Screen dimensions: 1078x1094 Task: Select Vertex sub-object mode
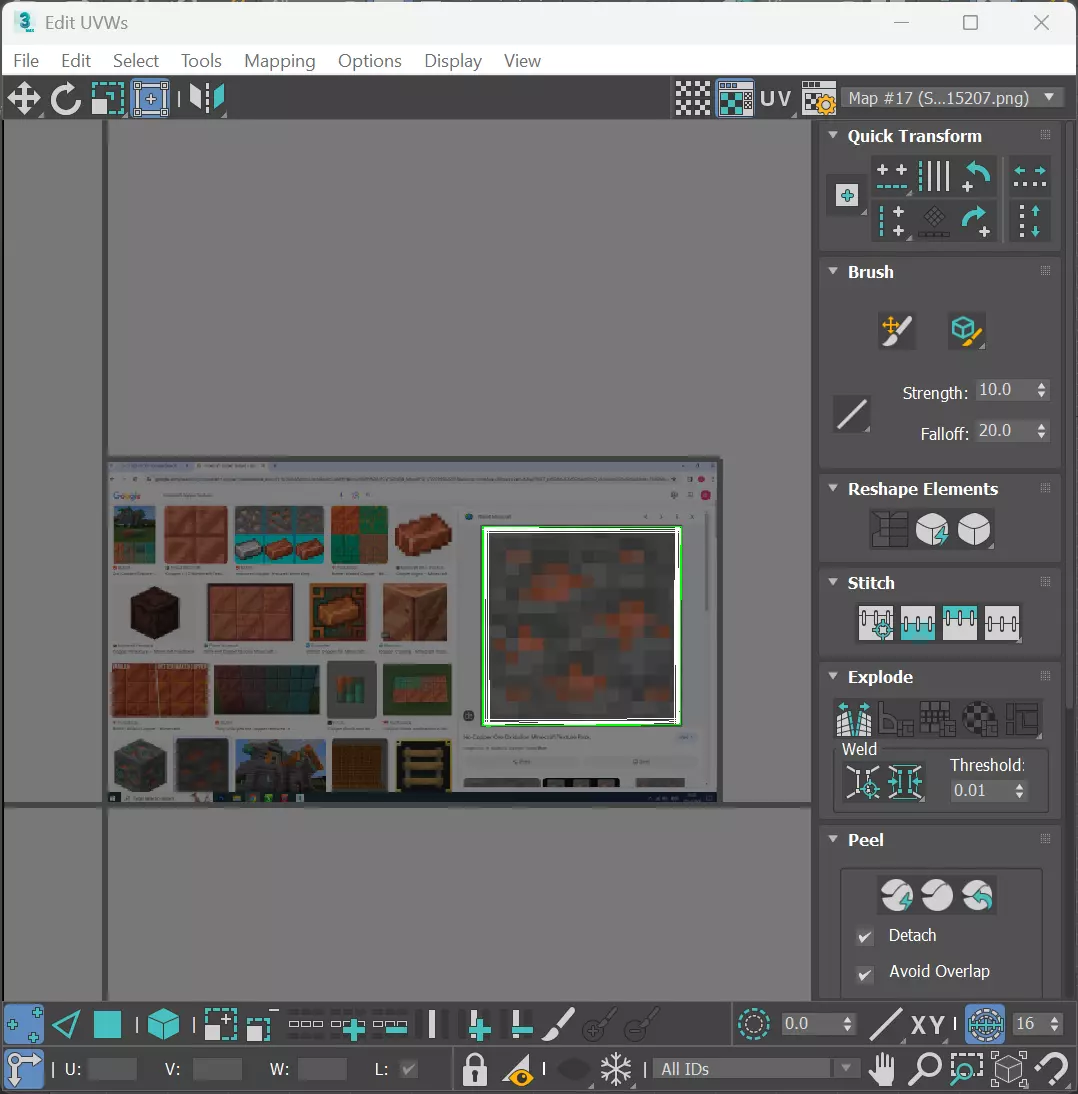click(x=24, y=1024)
